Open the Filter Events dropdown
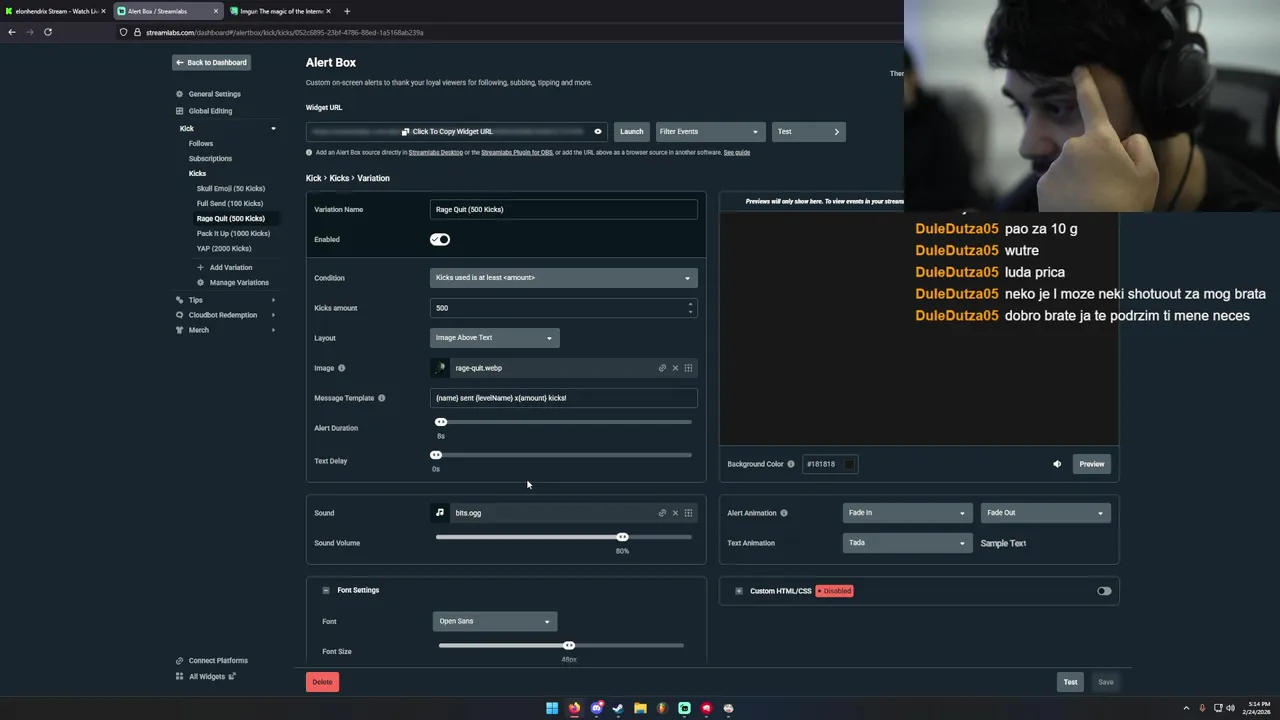Image resolution: width=1280 pixels, height=720 pixels. 709,131
